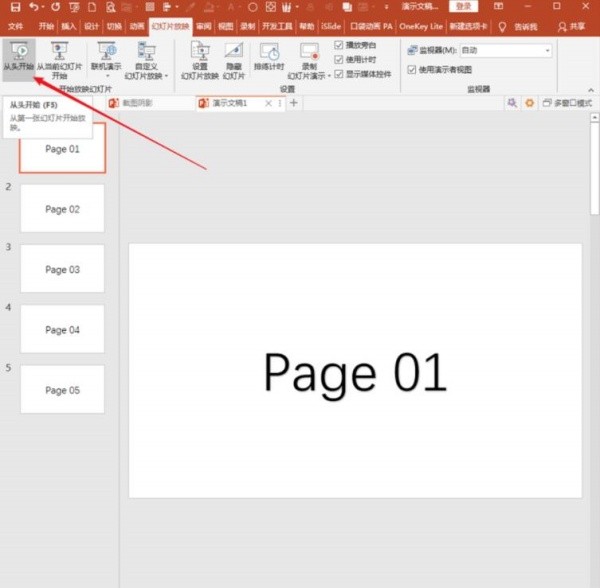The image size is (600, 588).
Task: Click plus icon to add new document tab
Action: pyautogui.click(x=293, y=103)
